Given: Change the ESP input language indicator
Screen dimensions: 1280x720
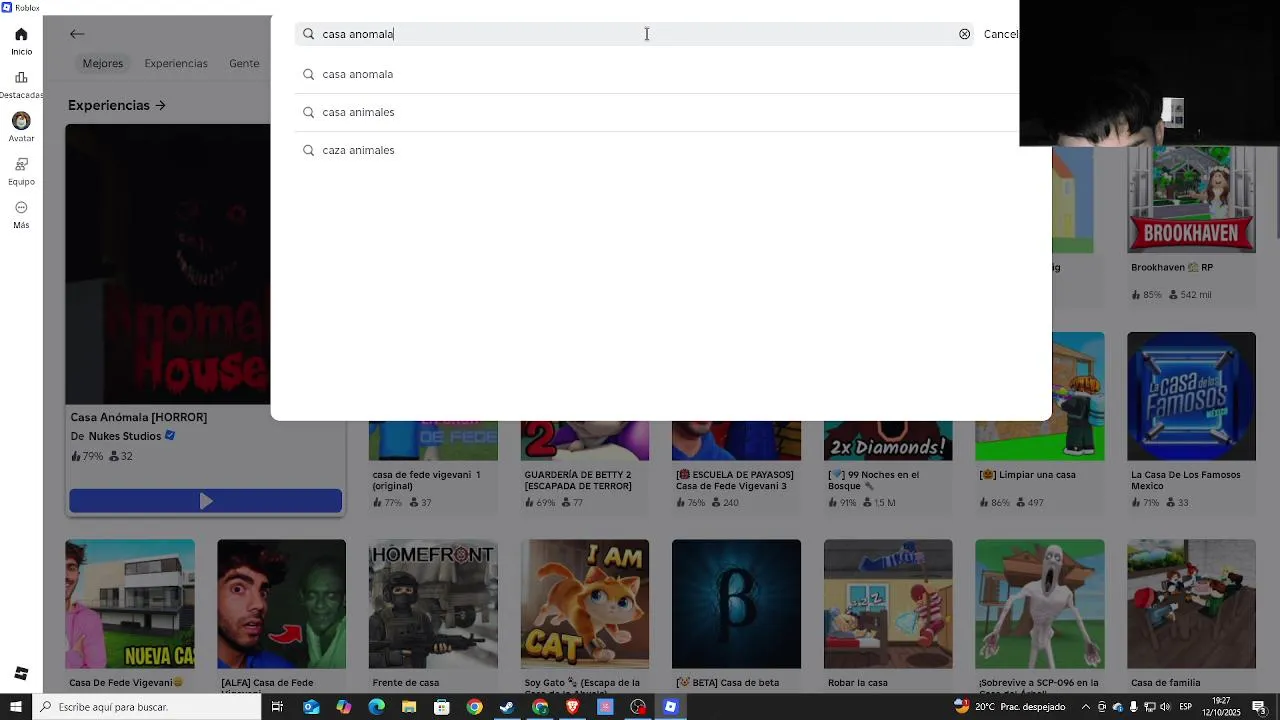Looking at the screenshot, I should pos(1187,707).
